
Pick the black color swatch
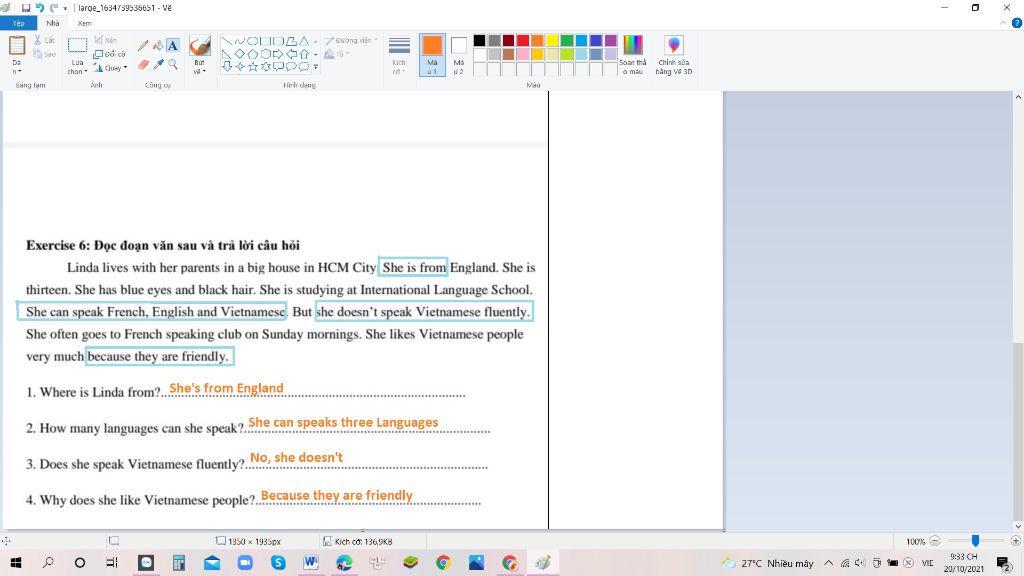click(479, 40)
